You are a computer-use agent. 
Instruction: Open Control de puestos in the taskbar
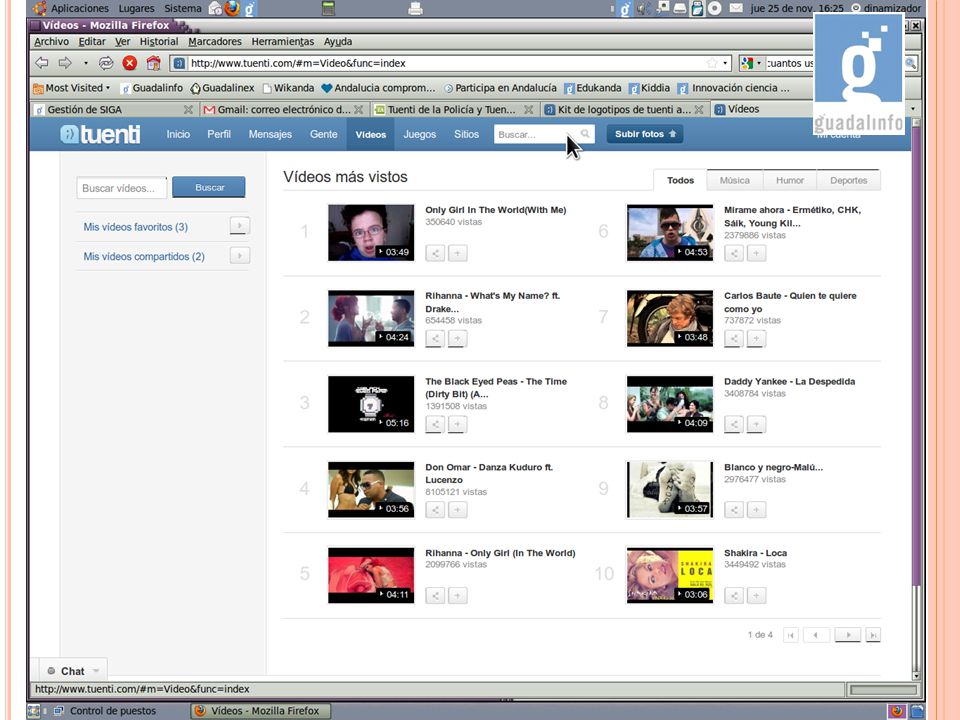[105, 711]
